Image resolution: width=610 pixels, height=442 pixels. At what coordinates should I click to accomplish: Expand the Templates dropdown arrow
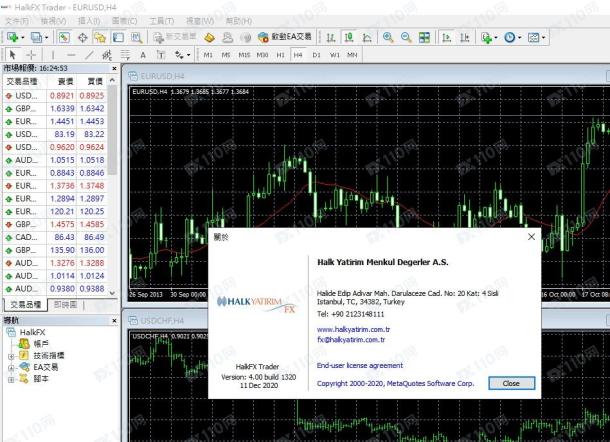click(x=543, y=38)
